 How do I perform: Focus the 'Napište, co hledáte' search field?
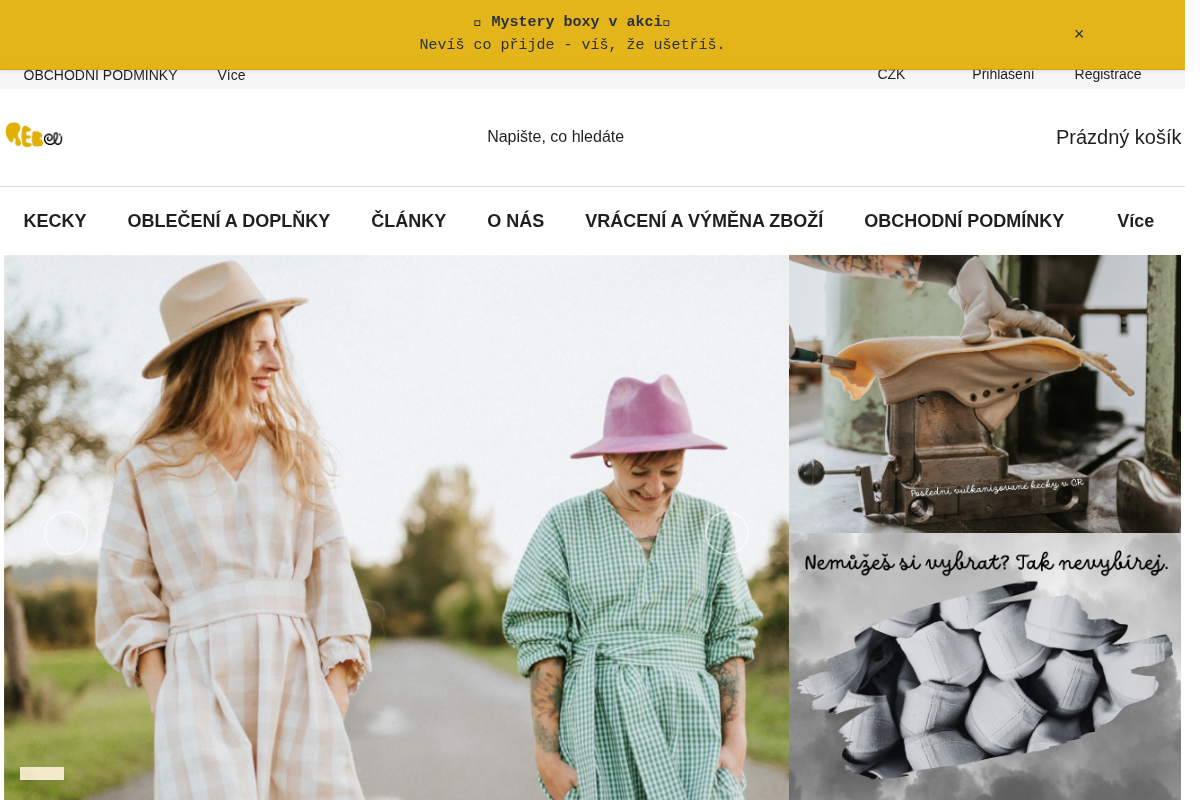pyautogui.click(x=556, y=137)
